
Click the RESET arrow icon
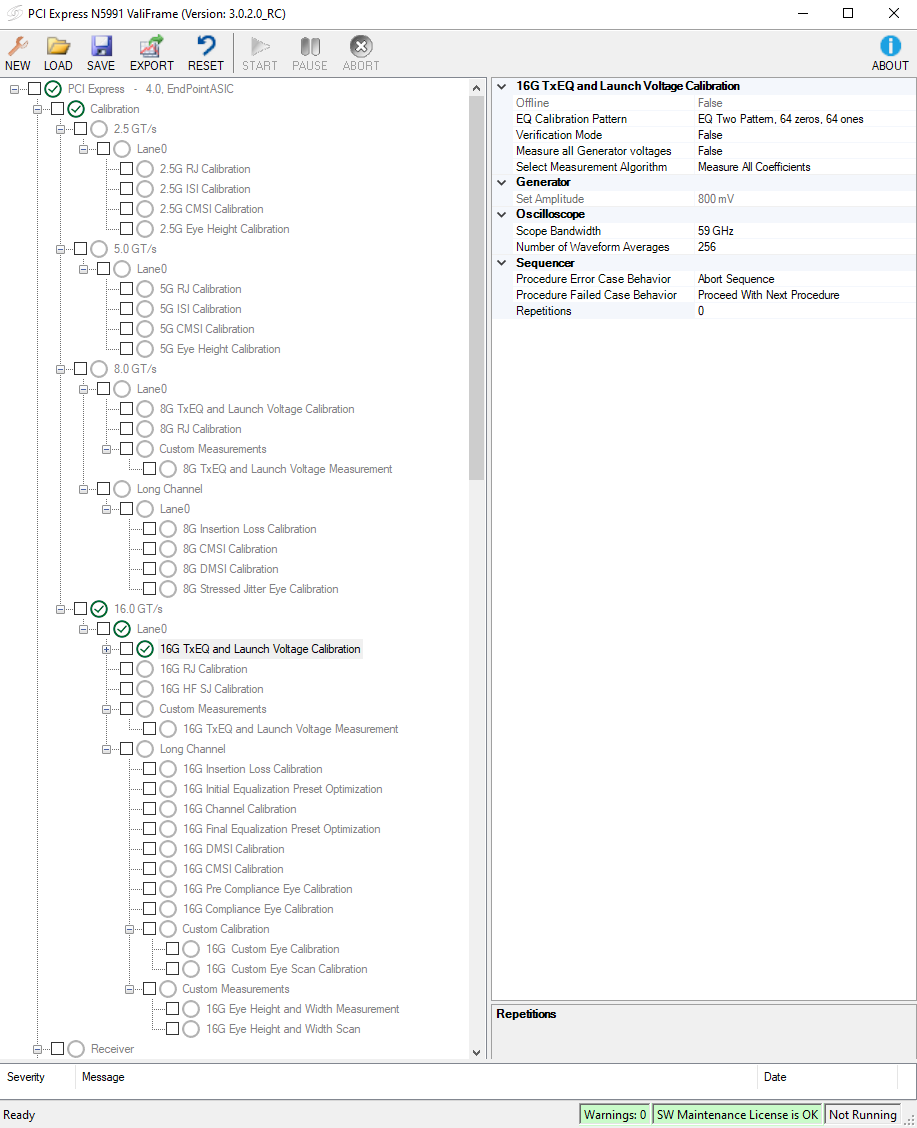[206, 46]
